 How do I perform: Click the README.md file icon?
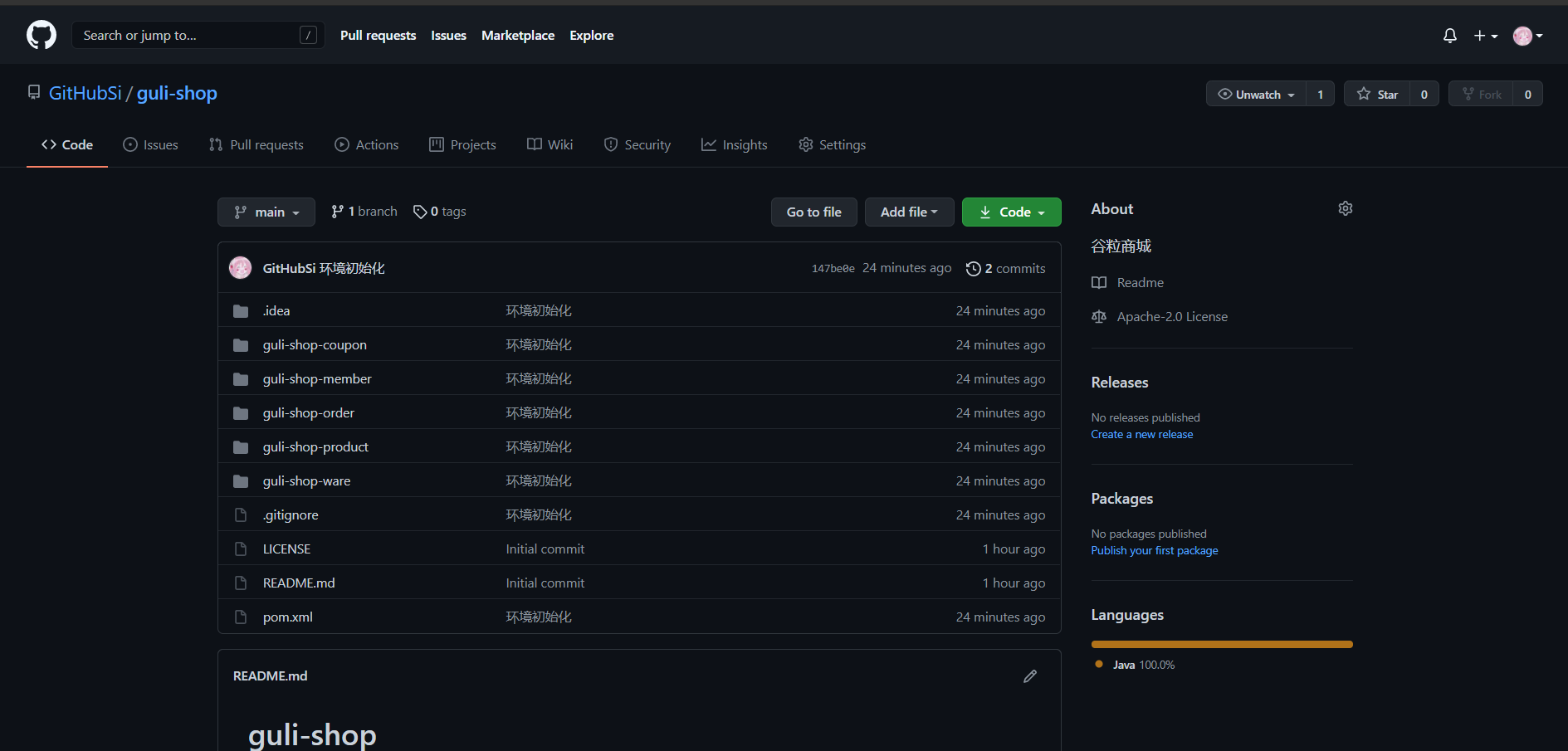[241, 583]
